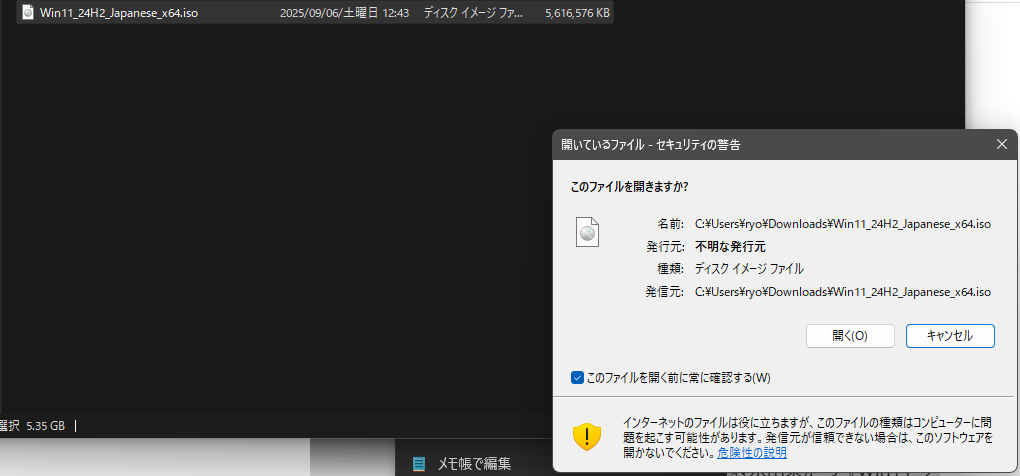Click the 名前 file path value in dialog

[x=842, y=224]
